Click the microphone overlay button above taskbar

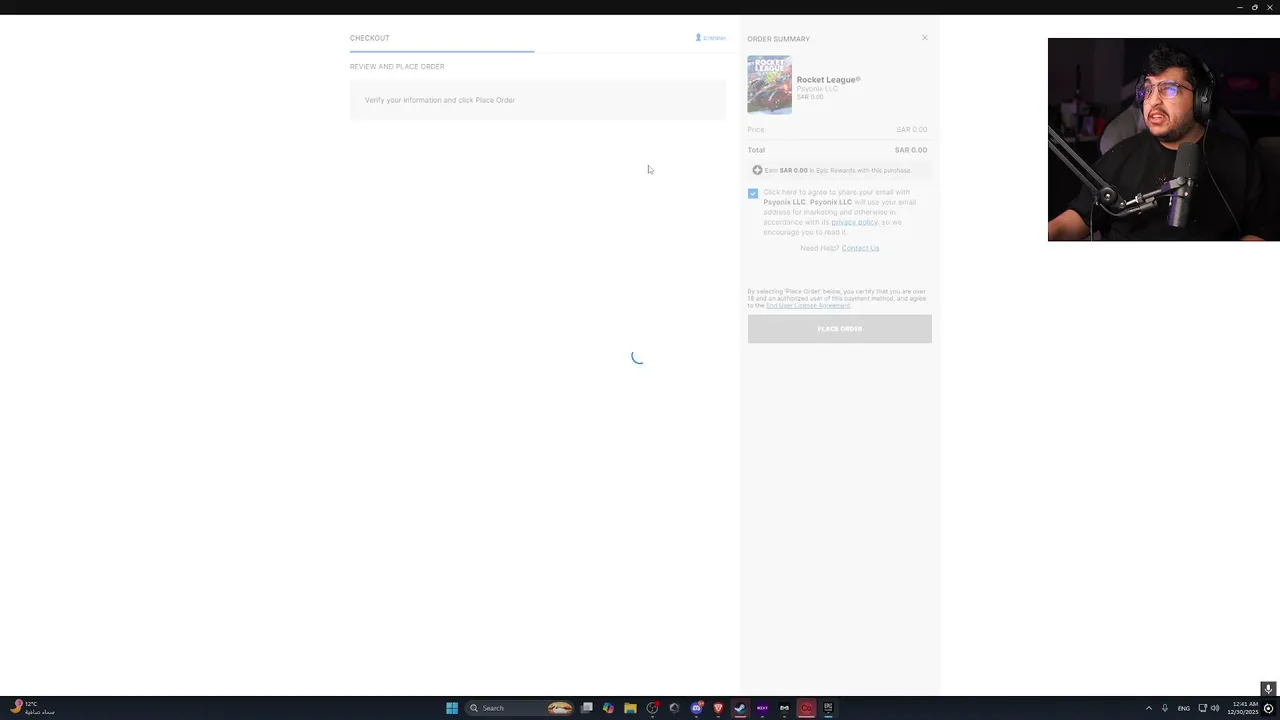(x=1268, y=689)
